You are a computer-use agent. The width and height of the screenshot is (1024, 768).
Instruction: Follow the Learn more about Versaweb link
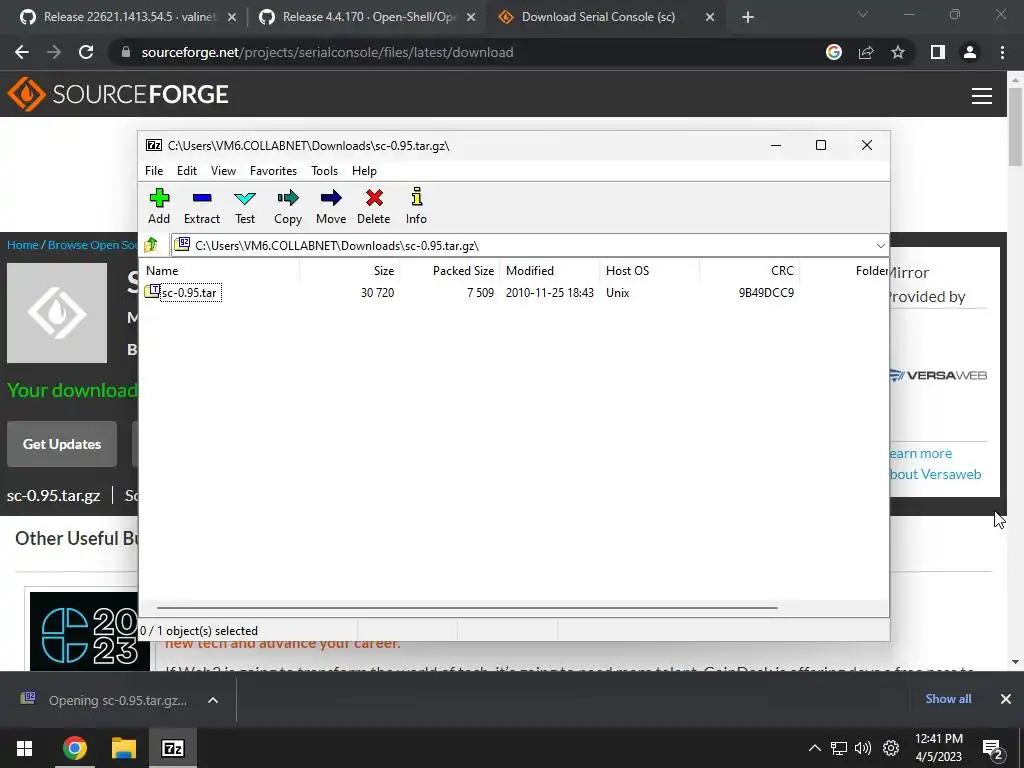(935, 464)
